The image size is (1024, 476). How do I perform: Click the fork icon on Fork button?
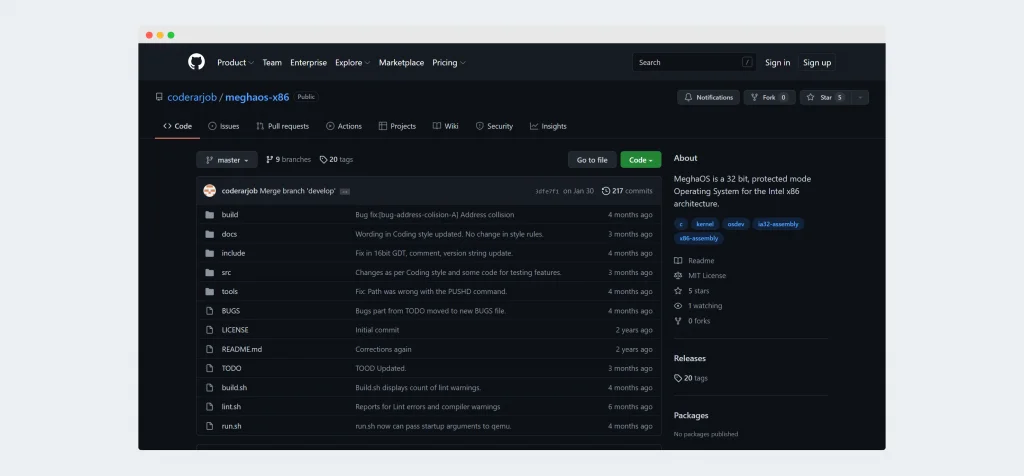pyautogui.click(x=755, y=97)
